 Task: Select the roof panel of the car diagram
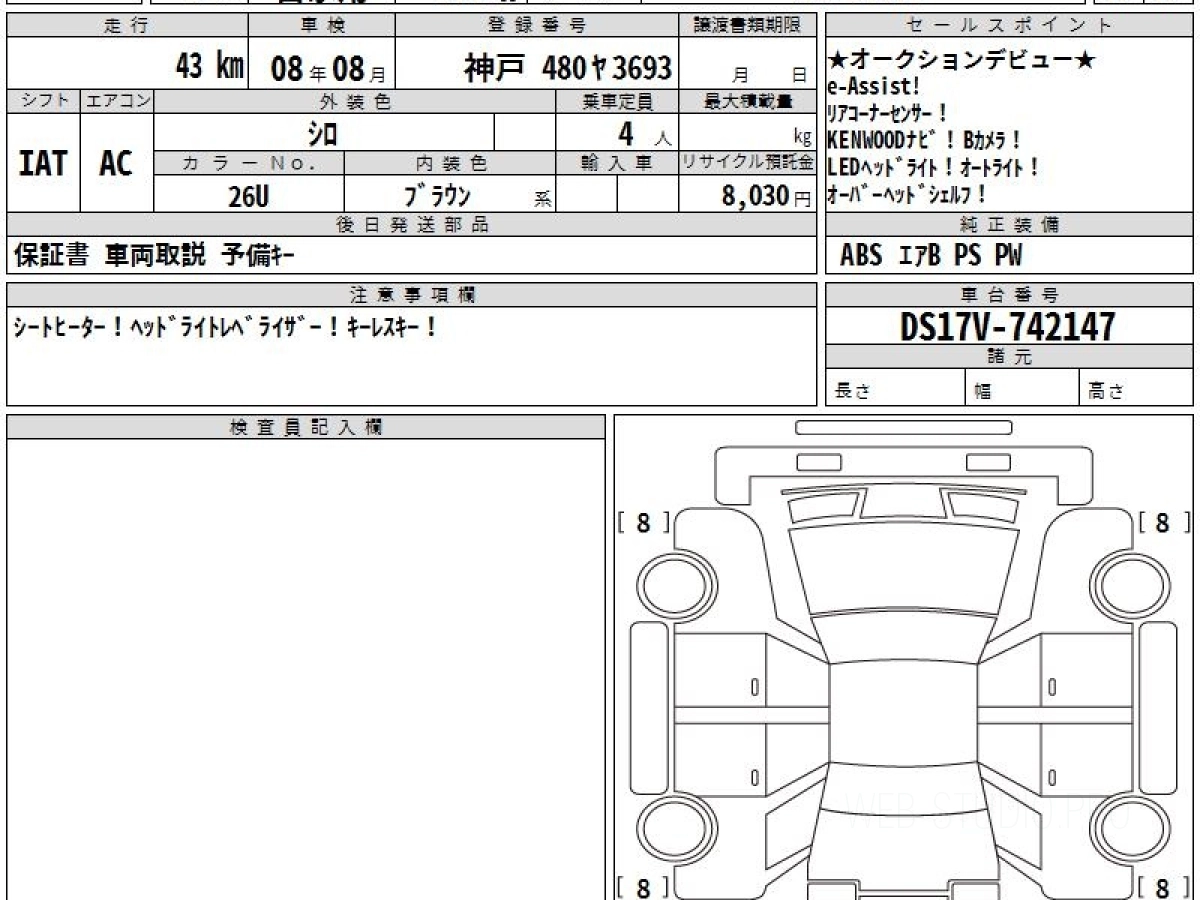(x=904, y=712)
